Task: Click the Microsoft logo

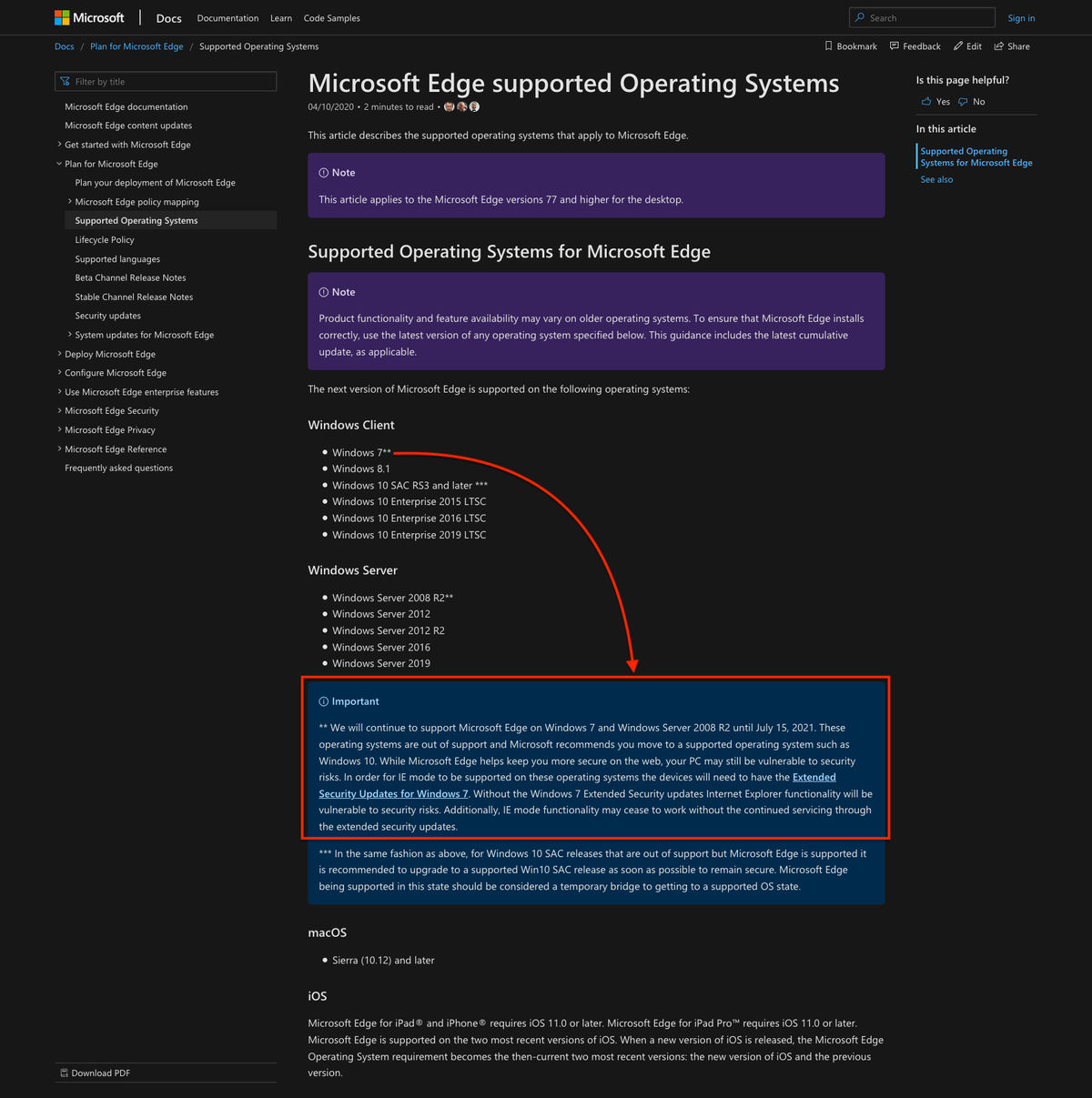Action: [x=89, y=17]
